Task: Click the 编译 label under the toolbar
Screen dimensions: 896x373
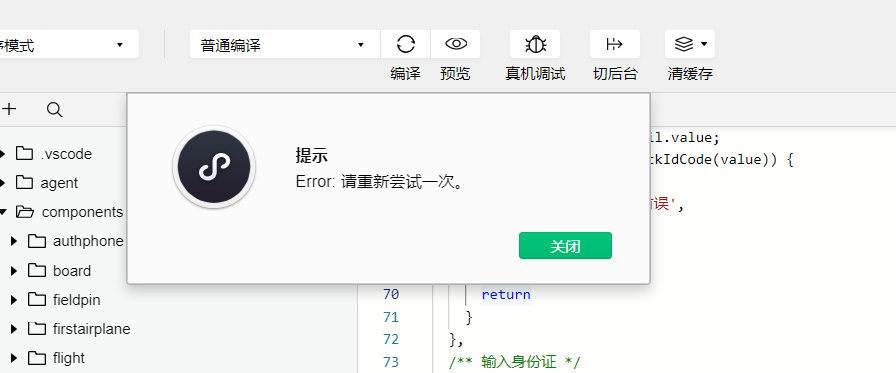Action: 405,74
